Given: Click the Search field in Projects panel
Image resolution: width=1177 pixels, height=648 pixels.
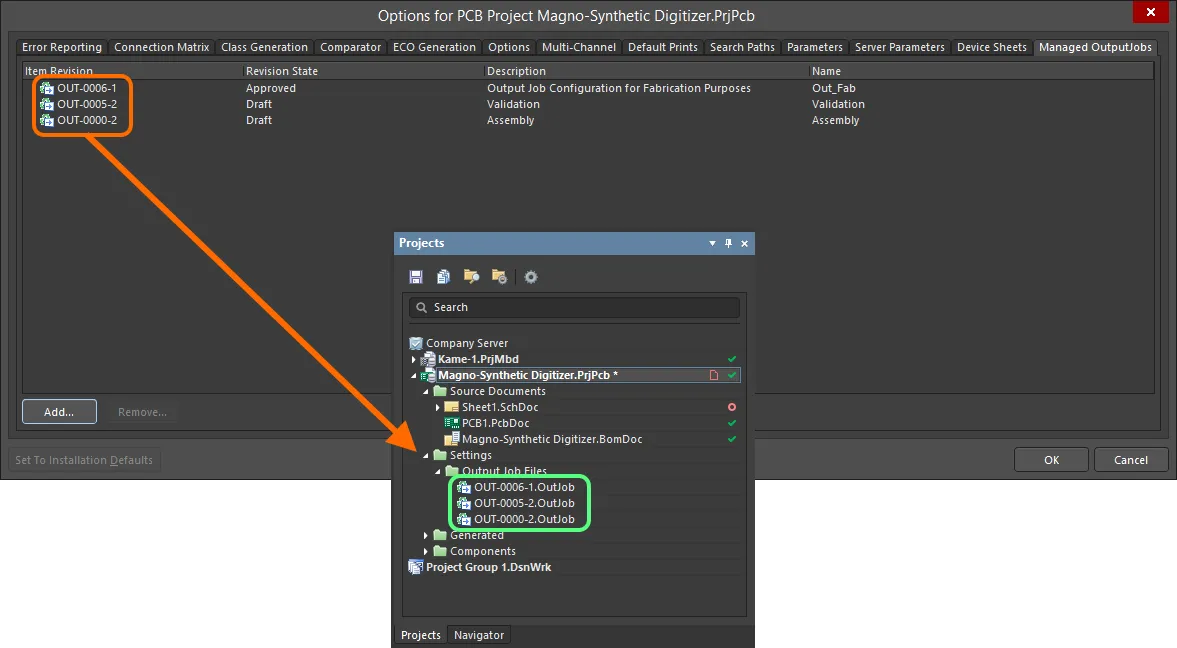Looking at the screenshot, I should (574, 307).
